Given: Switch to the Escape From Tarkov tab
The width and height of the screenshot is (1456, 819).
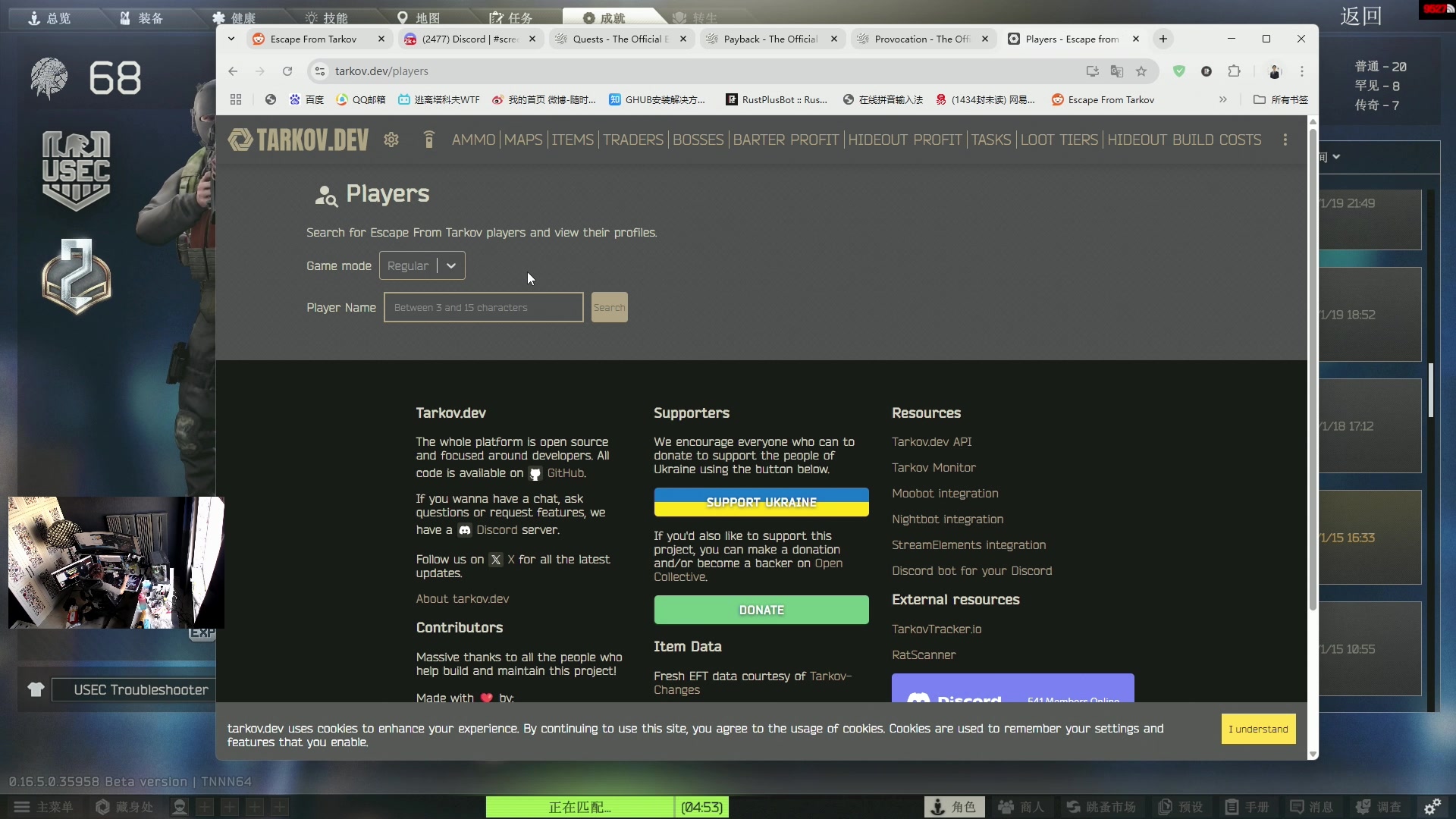Looking at the screenshot, I should coord(313,39).
